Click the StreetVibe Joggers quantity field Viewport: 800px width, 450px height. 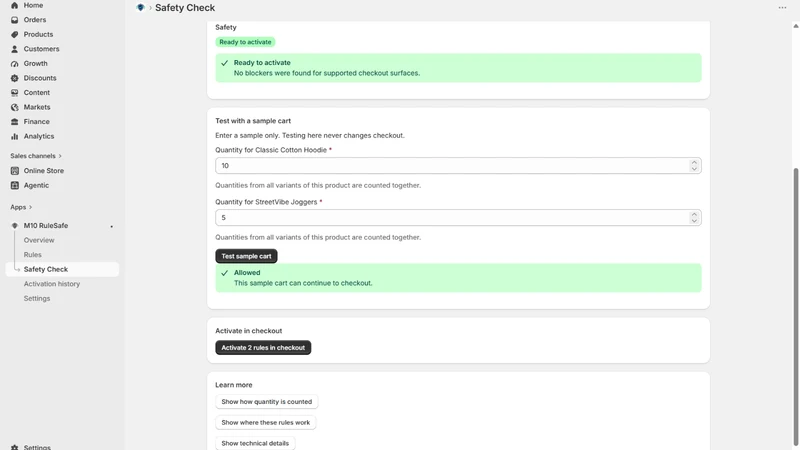(x=458, y=218)
